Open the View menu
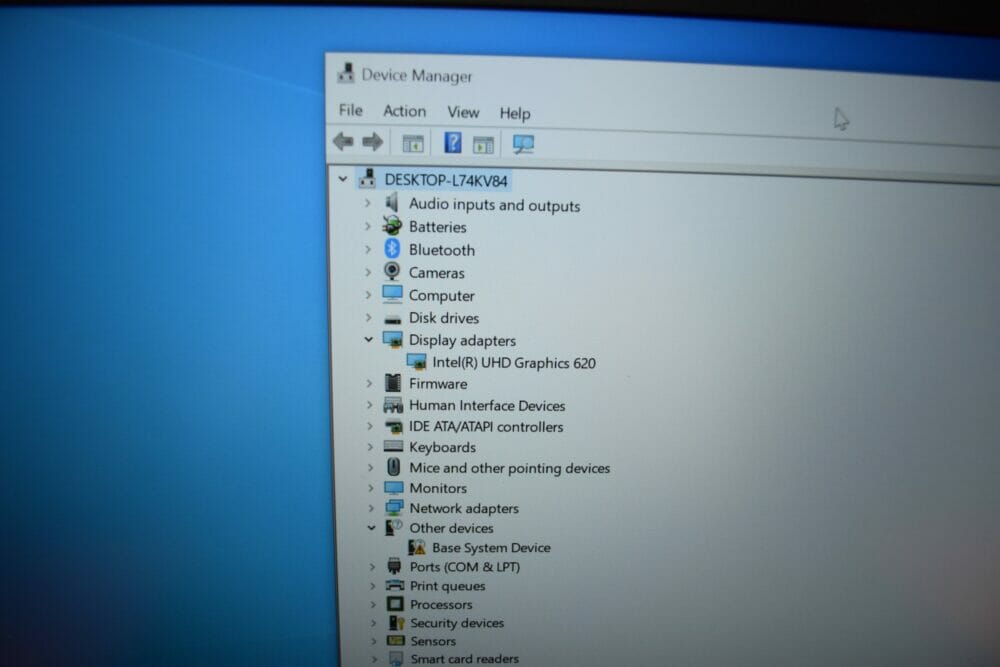 [463, 112]
